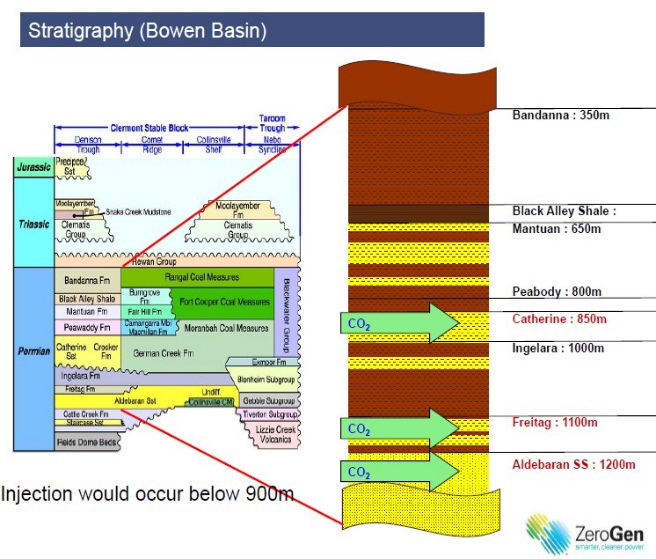The image size is (656, 559).
Task: Select the Black Alley Shale depth label
Action: click(564, 211)
